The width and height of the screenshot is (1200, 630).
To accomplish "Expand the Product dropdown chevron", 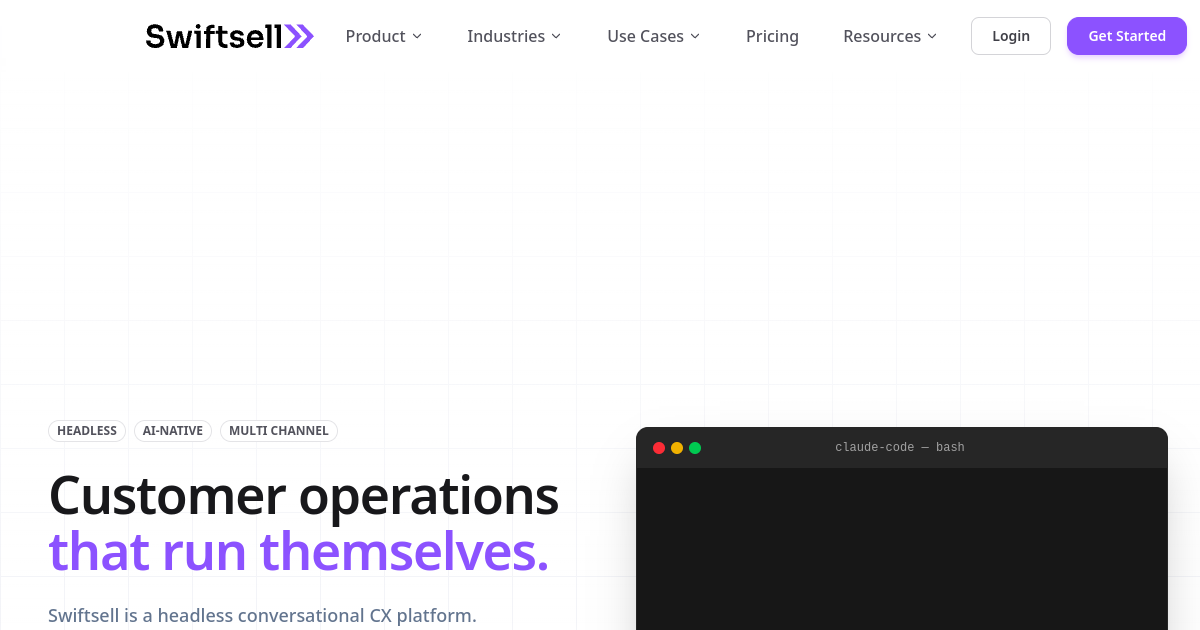I will (x=417, y=36).
